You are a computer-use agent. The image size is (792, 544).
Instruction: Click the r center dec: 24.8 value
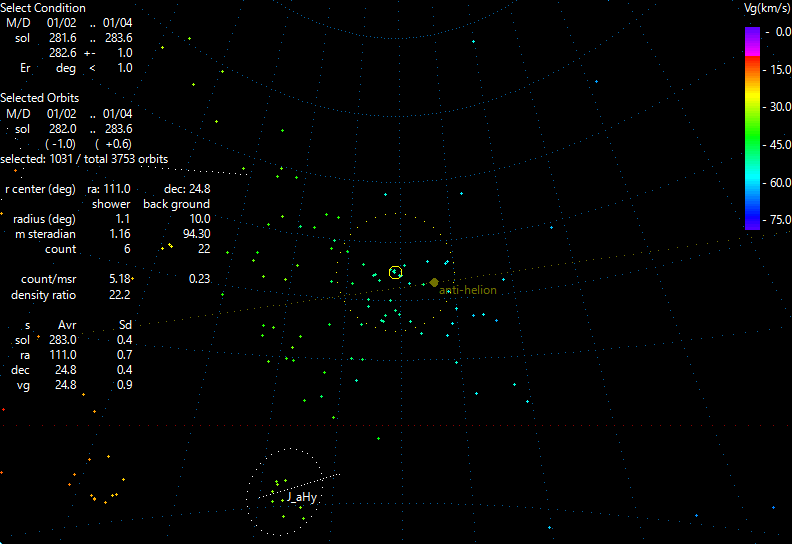click(187, 189)
